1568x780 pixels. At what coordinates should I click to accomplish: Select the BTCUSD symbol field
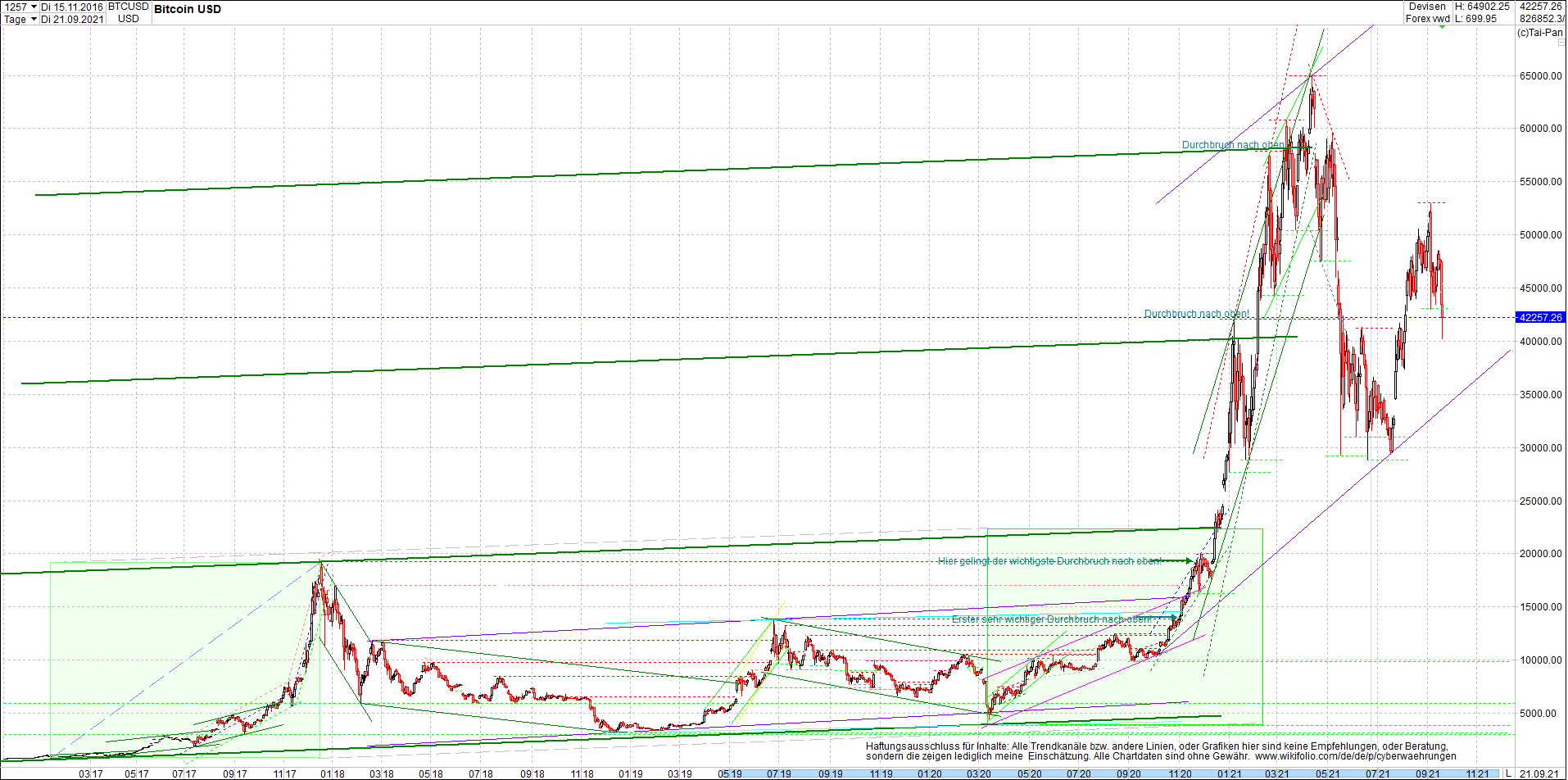click(129, 7)
